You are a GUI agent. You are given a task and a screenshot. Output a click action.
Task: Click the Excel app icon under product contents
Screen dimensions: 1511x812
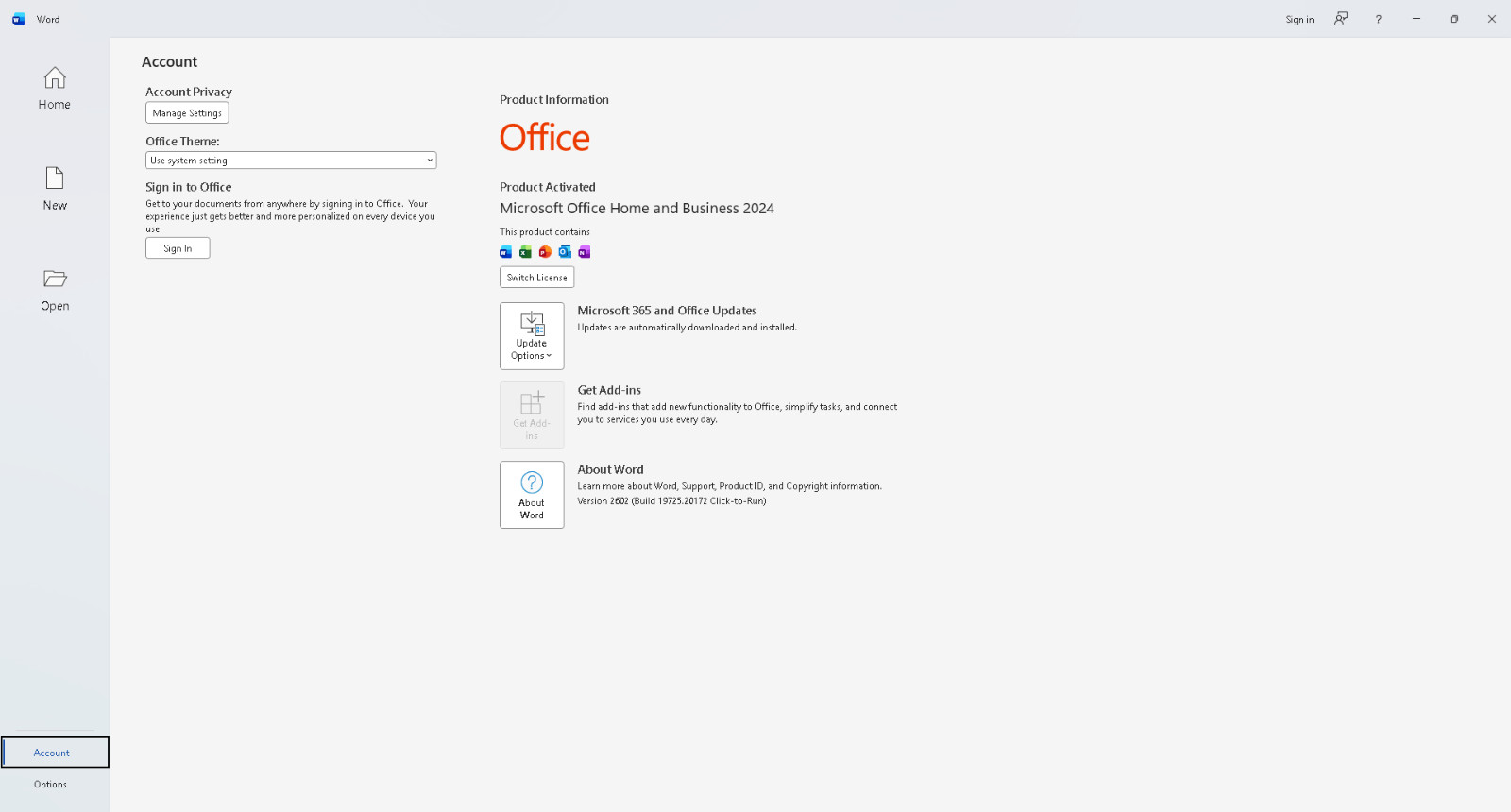click(525, 252)
